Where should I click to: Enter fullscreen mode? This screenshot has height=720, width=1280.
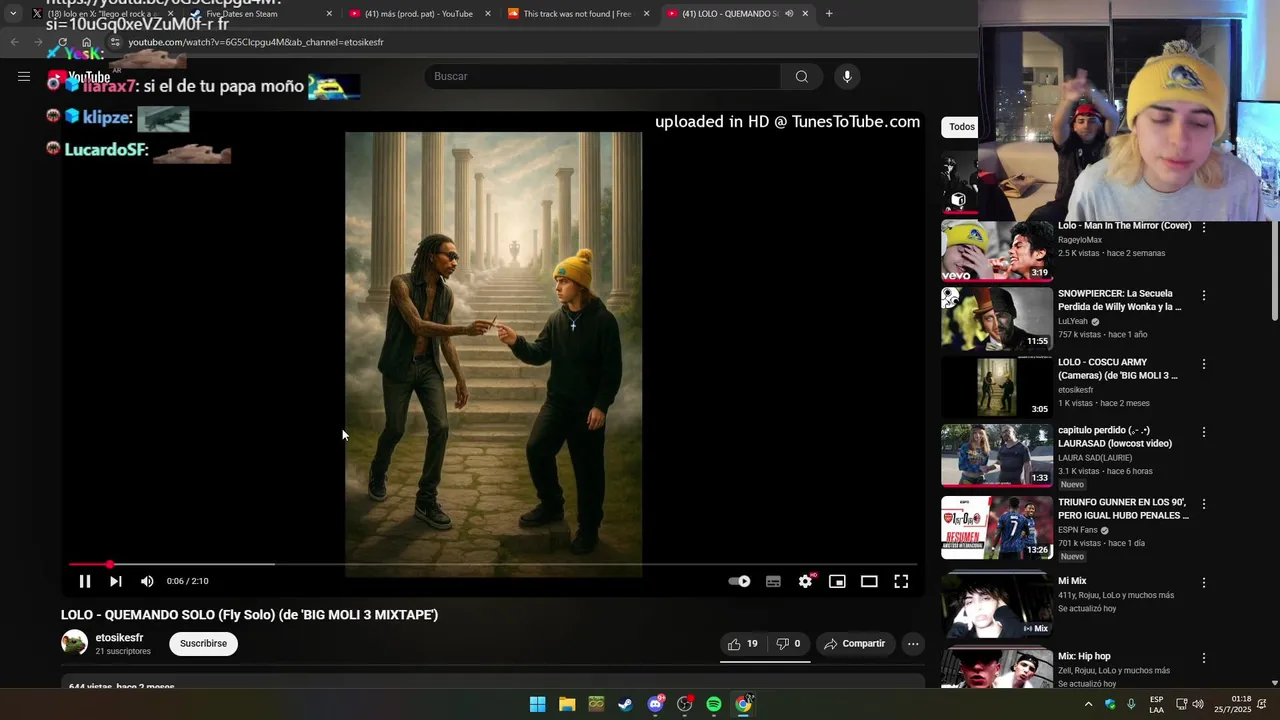901,581
